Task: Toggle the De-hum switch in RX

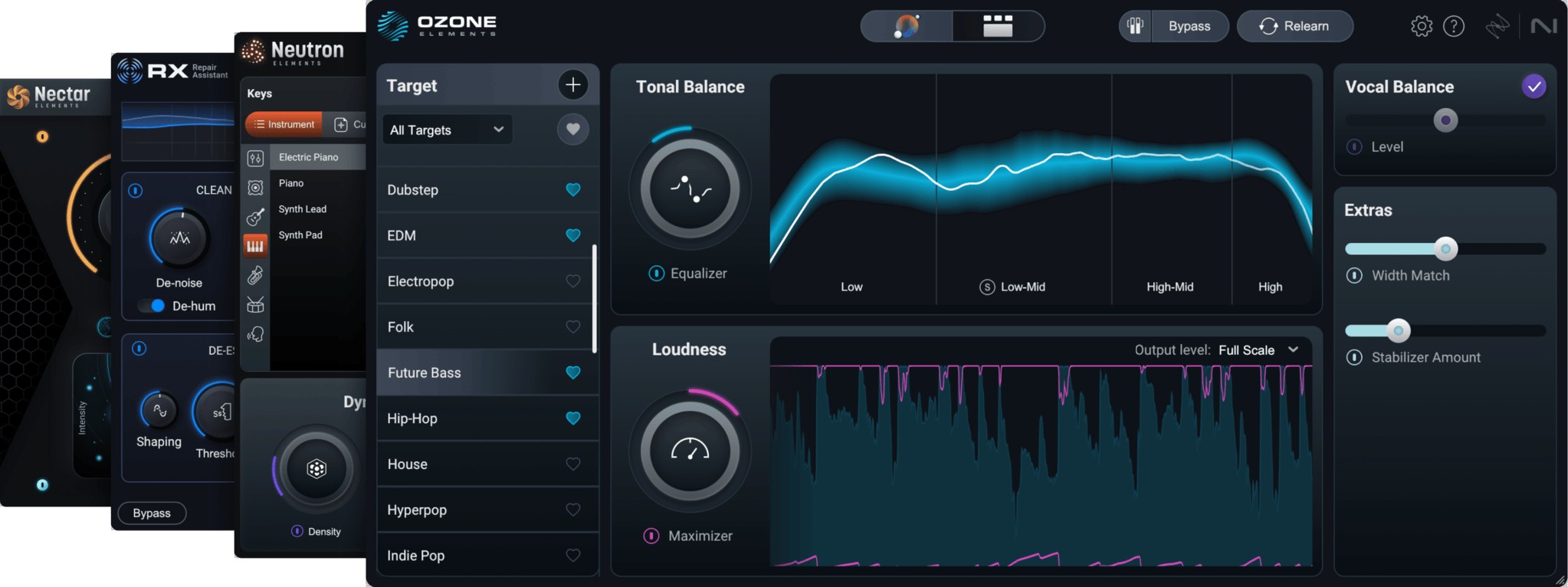Action: point(153,306)
